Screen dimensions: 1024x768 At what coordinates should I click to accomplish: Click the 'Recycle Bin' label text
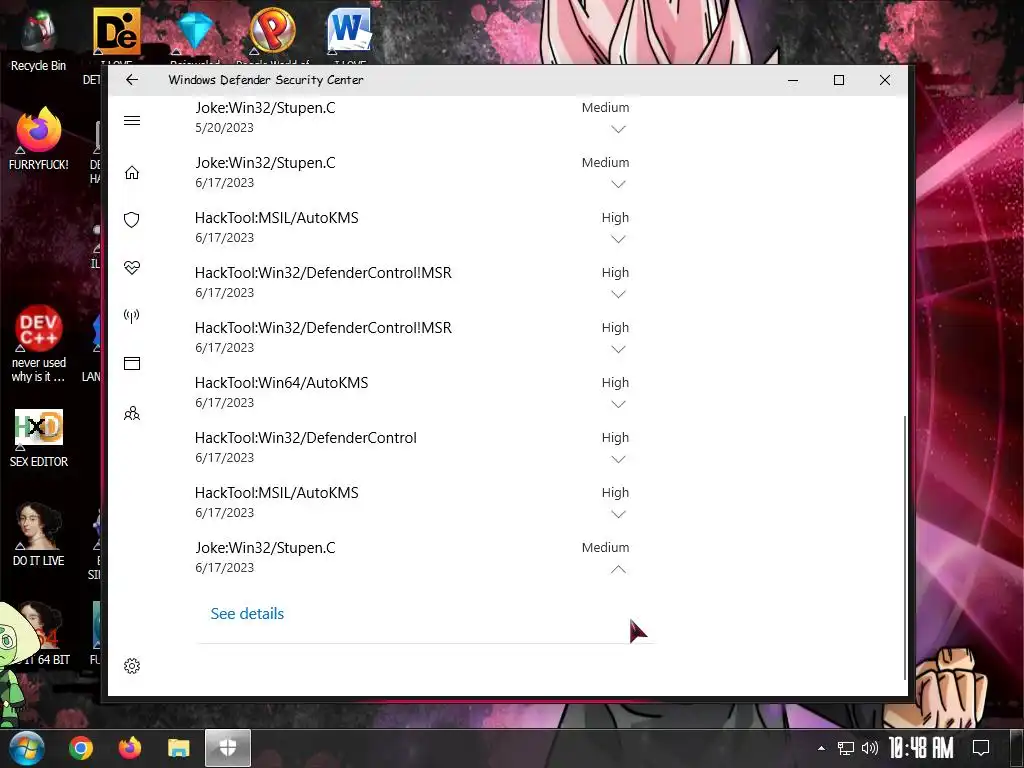pos(39,66)
